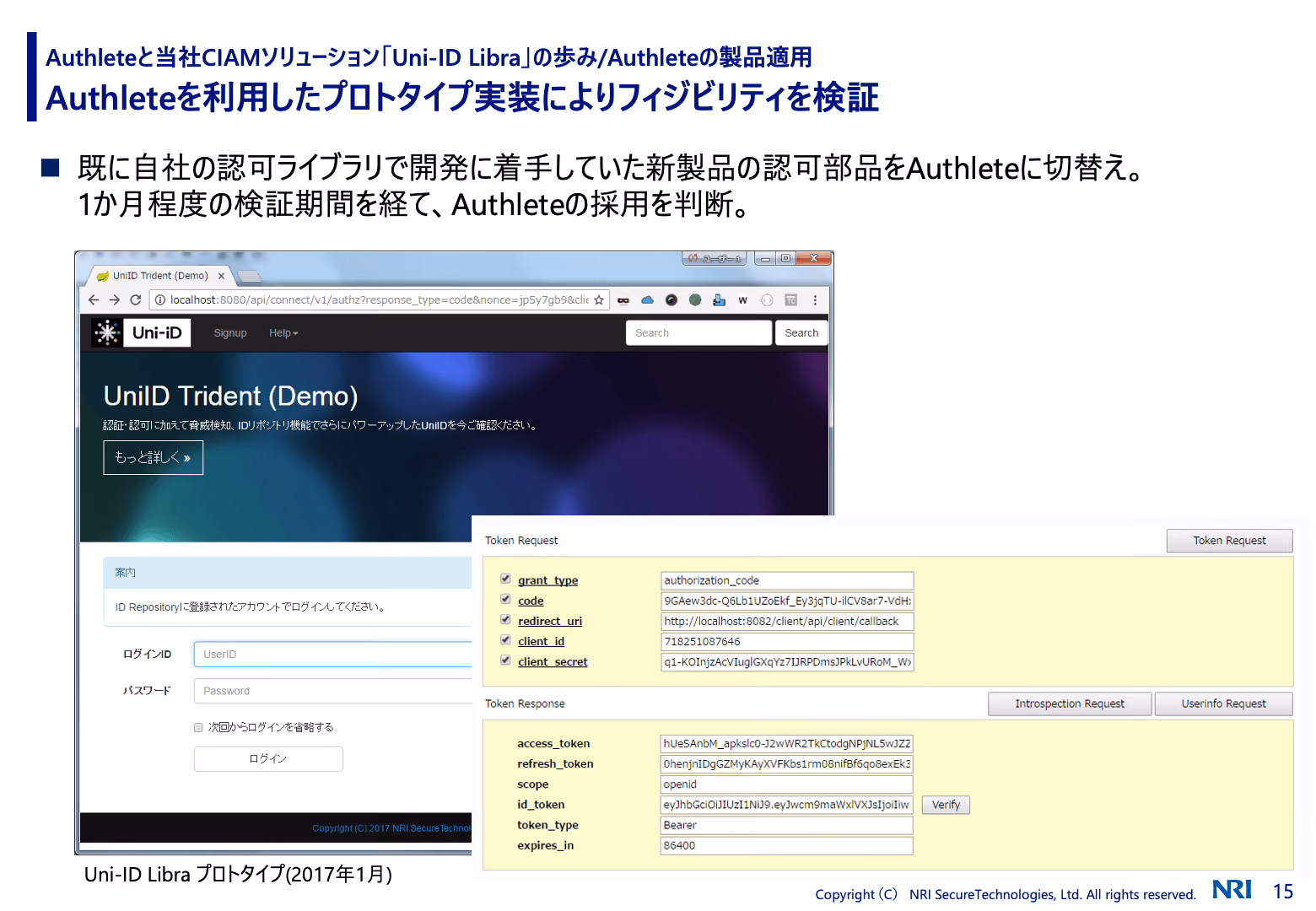Focus the UserID login field
This screenshot has height=911, width=1316.
(x=332, y=655)
